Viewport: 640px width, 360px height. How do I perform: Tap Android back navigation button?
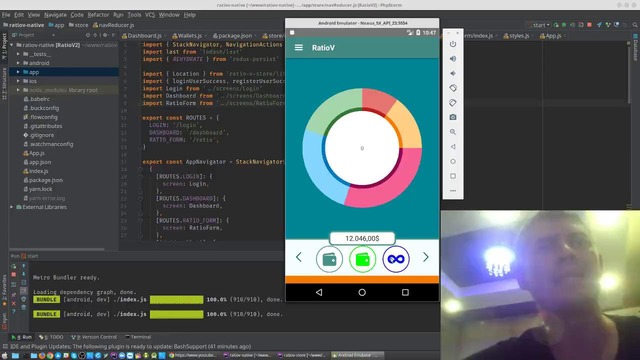tap(319, 292)
